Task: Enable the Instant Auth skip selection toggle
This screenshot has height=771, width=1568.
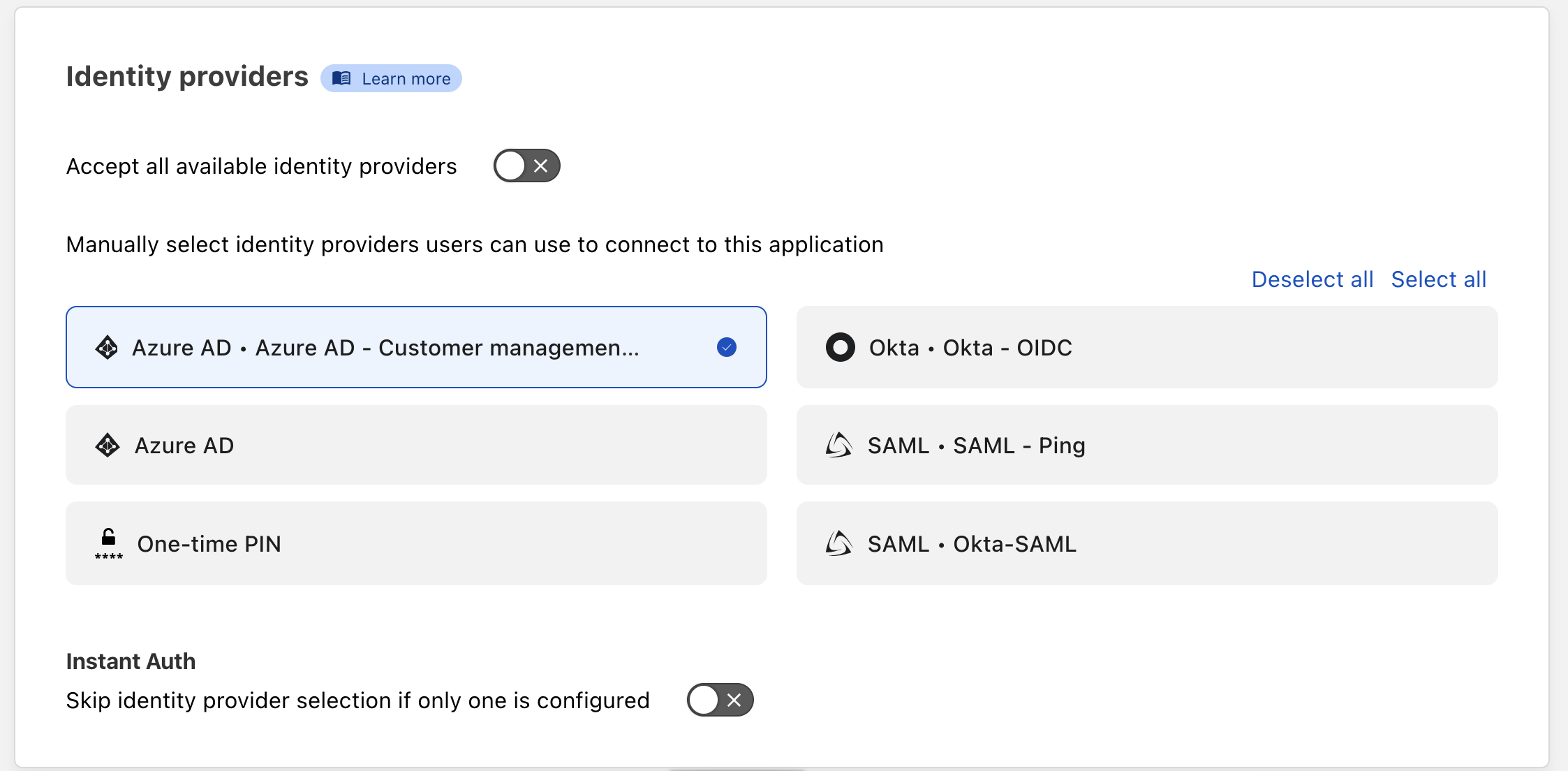Action: (720, 700)
